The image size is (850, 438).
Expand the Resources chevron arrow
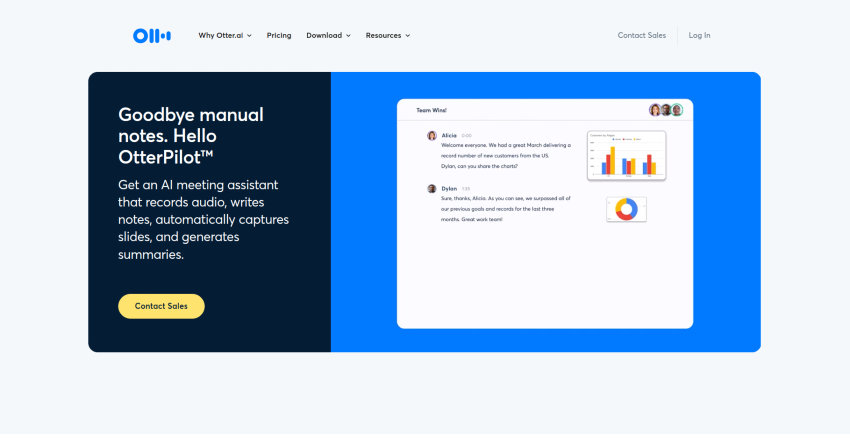[x=408, y=36]
